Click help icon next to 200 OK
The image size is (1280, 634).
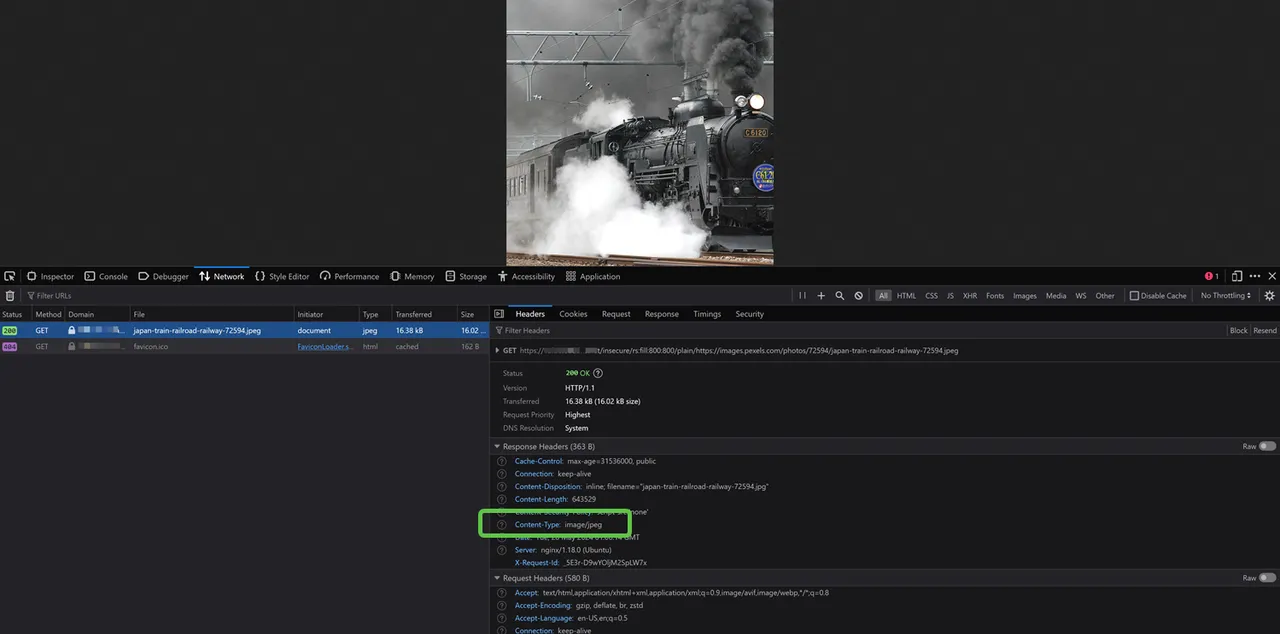tap(598, 373)
